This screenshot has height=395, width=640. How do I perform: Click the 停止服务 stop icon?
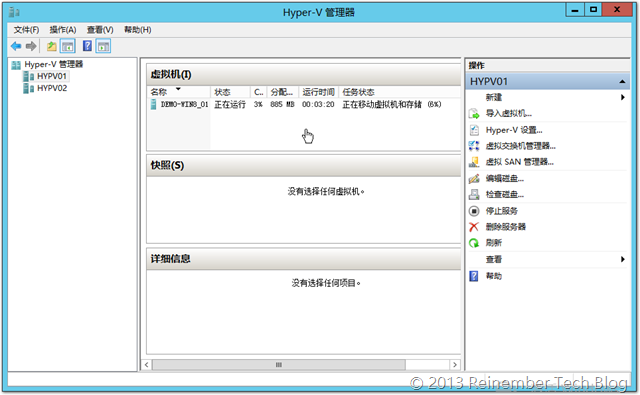point(474,211)
